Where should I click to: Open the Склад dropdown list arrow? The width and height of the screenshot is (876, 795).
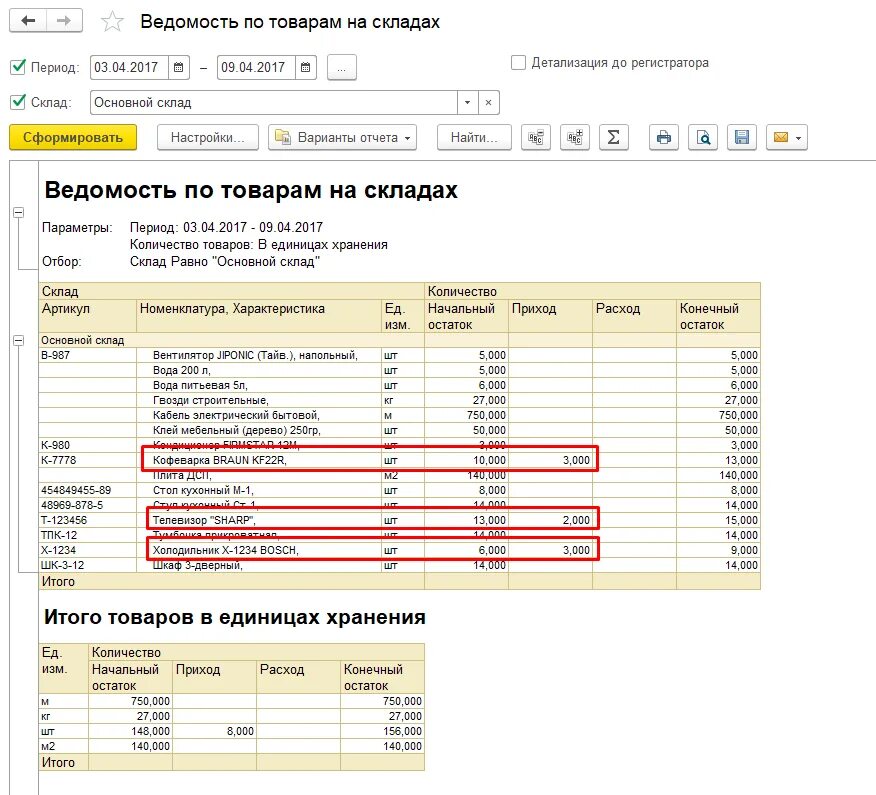pyautogui.click(x=468, y=103)
